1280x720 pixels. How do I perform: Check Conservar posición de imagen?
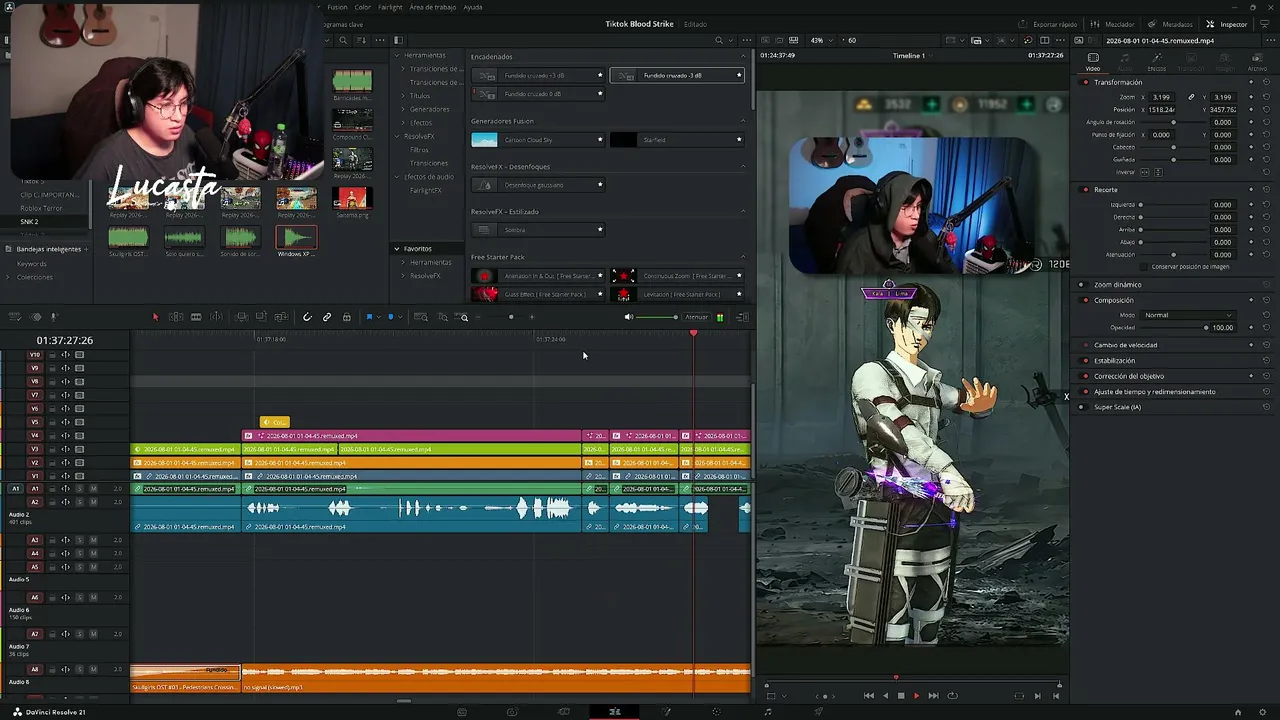[x=1146, y=267]
